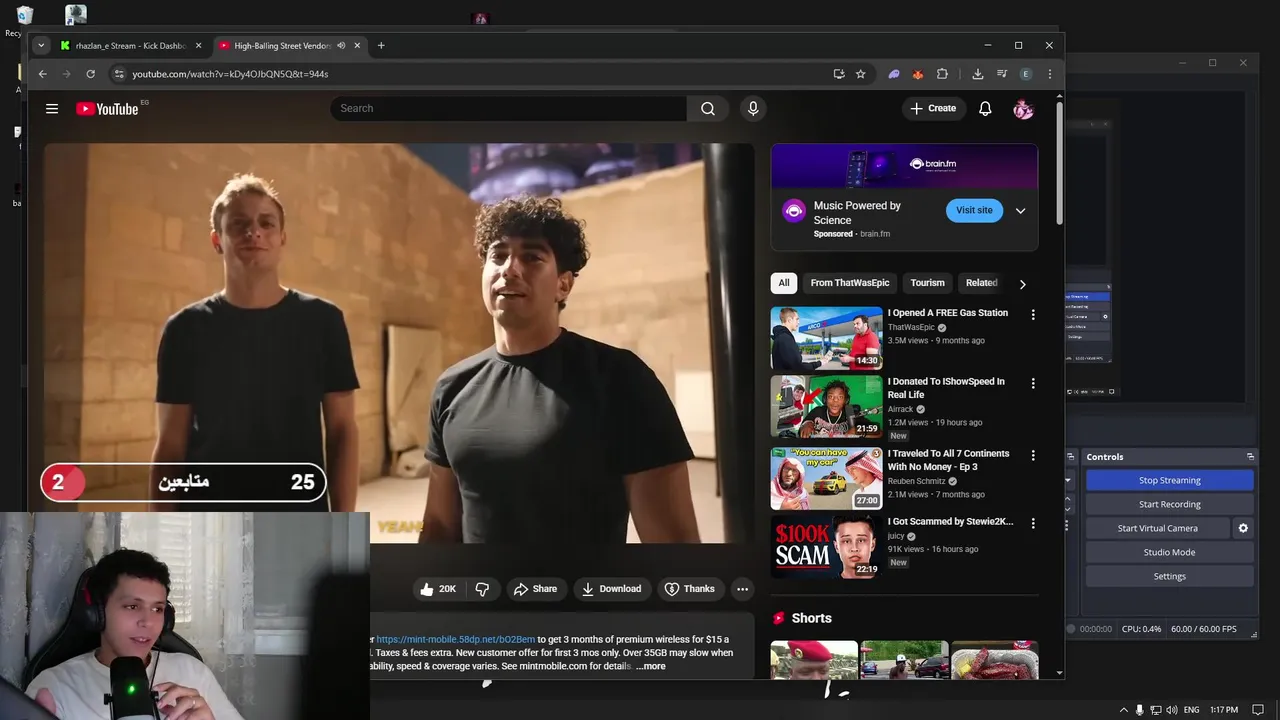Start voice search with microphone icon
Image resolution: width=1280 pixels, height=720 pixels.
(753, 109)
